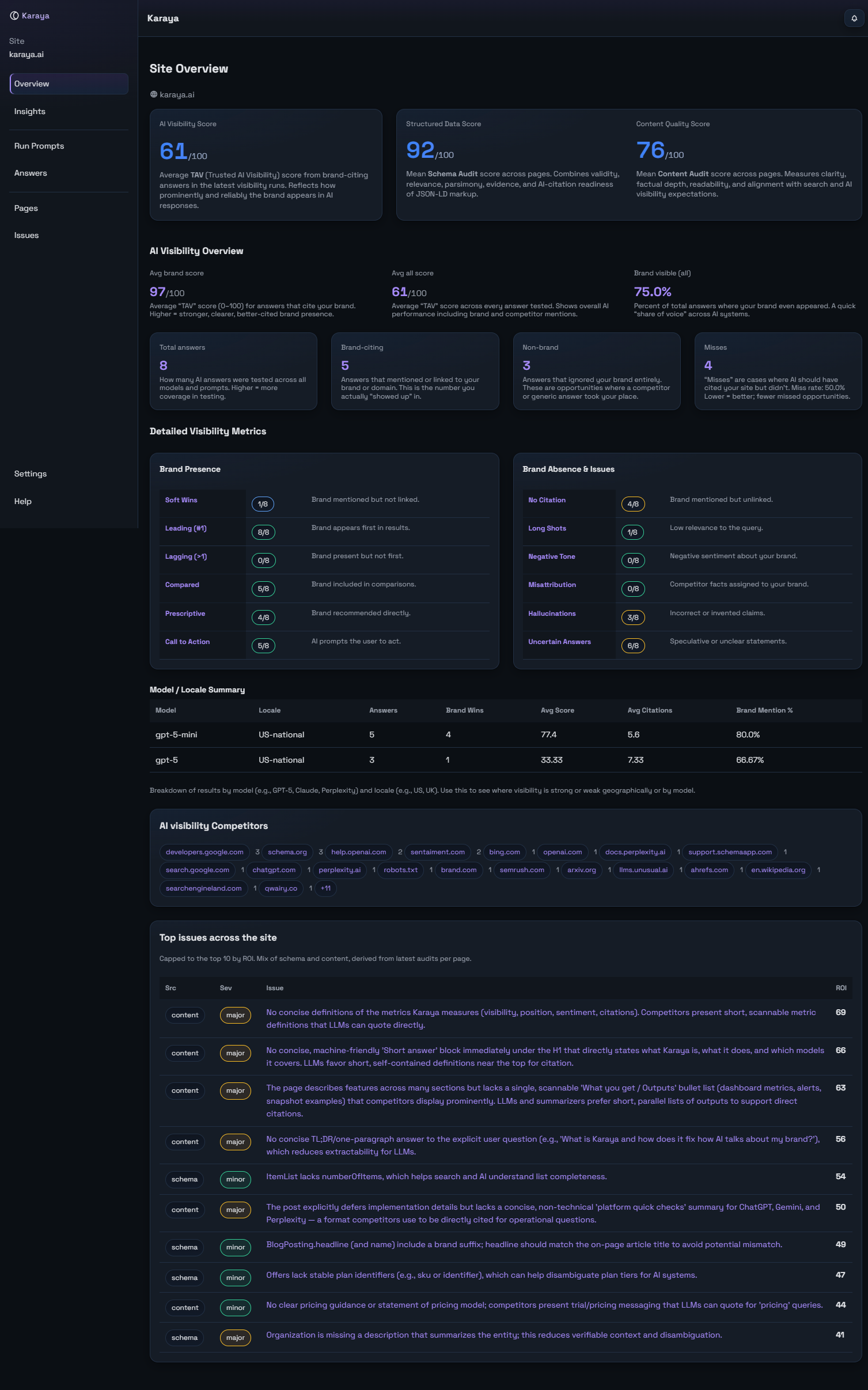Open the Organization missing description issue

coord(494,1335)
